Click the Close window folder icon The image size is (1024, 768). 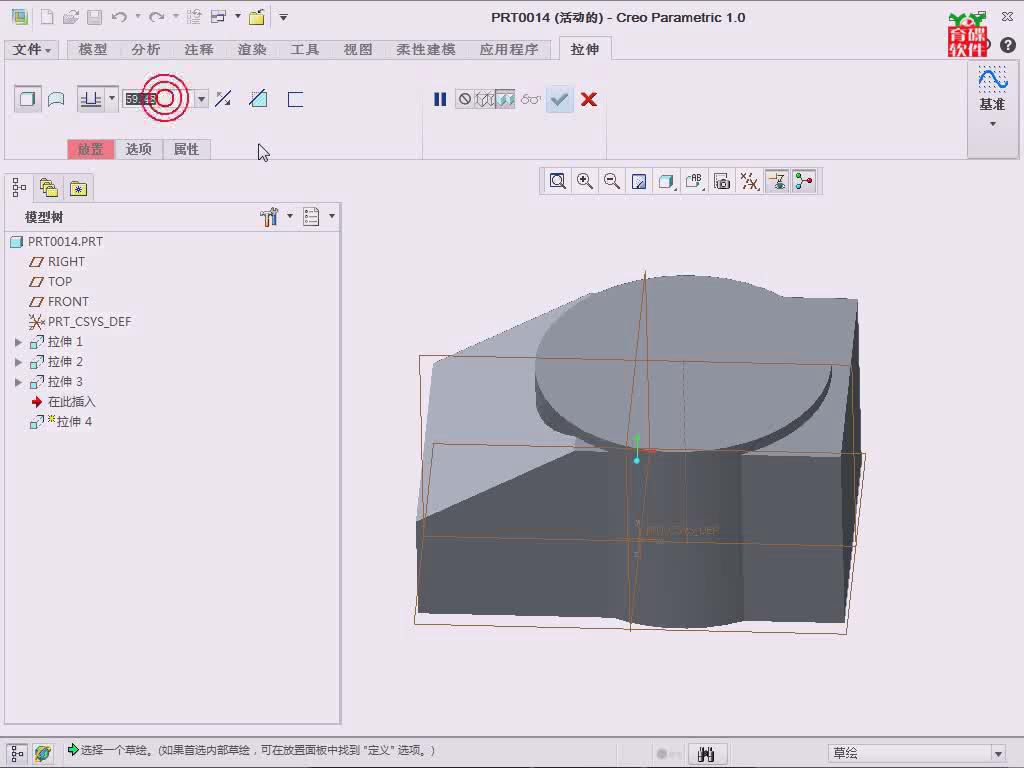tap(257, 17)
